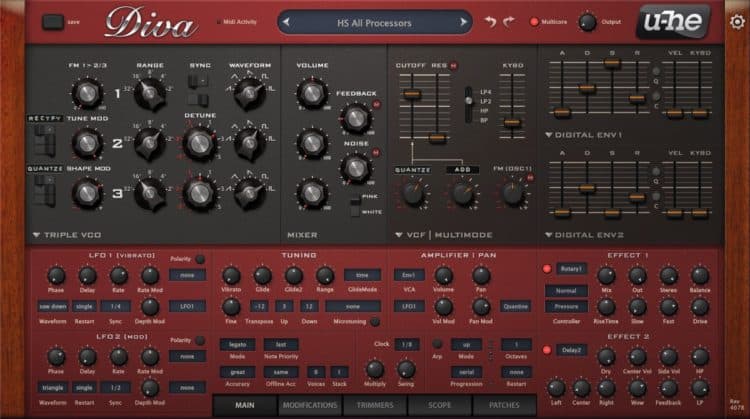Expand the Digital Env 1 menu
Viewport: 750px width, 419px height.
[x=549, y=135]
